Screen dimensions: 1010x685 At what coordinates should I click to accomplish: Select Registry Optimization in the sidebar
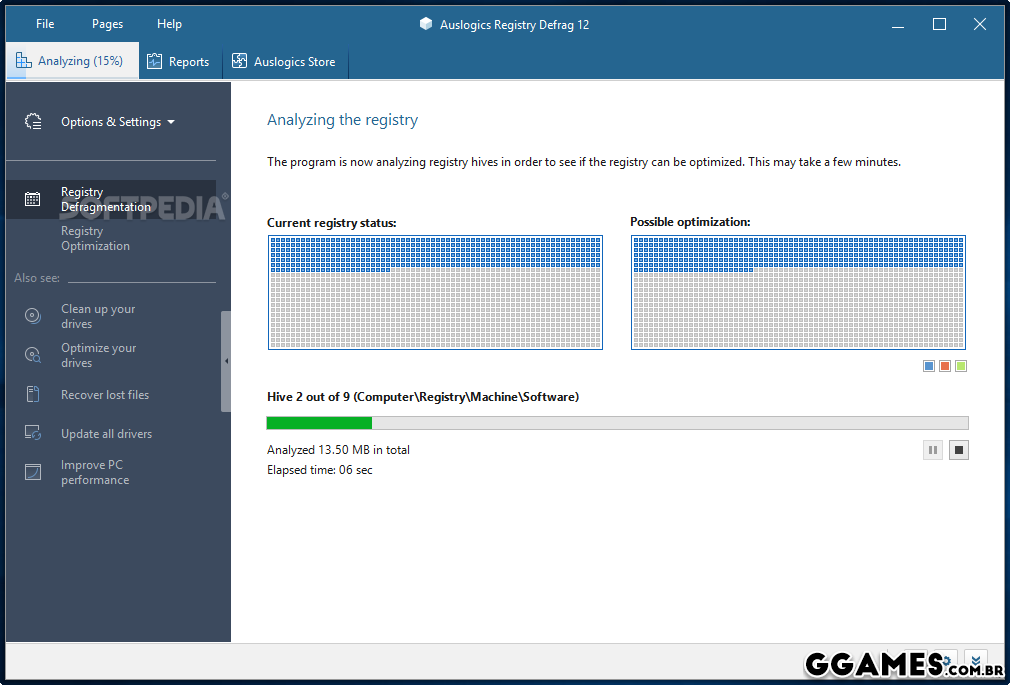coord(95,238)
